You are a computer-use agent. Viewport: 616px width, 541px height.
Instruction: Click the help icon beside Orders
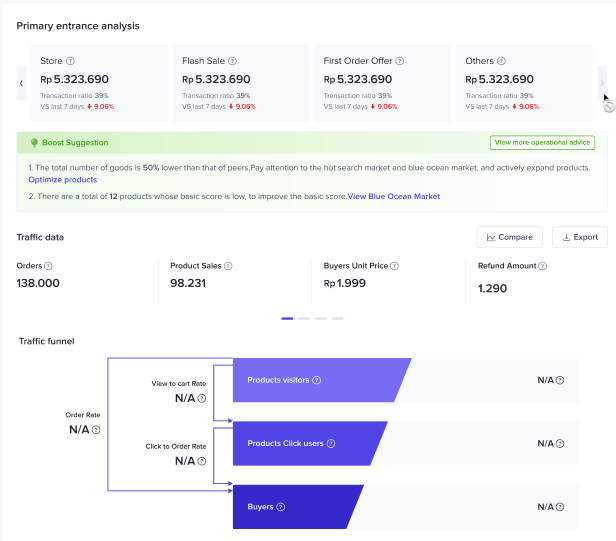[x=48, y=266]
